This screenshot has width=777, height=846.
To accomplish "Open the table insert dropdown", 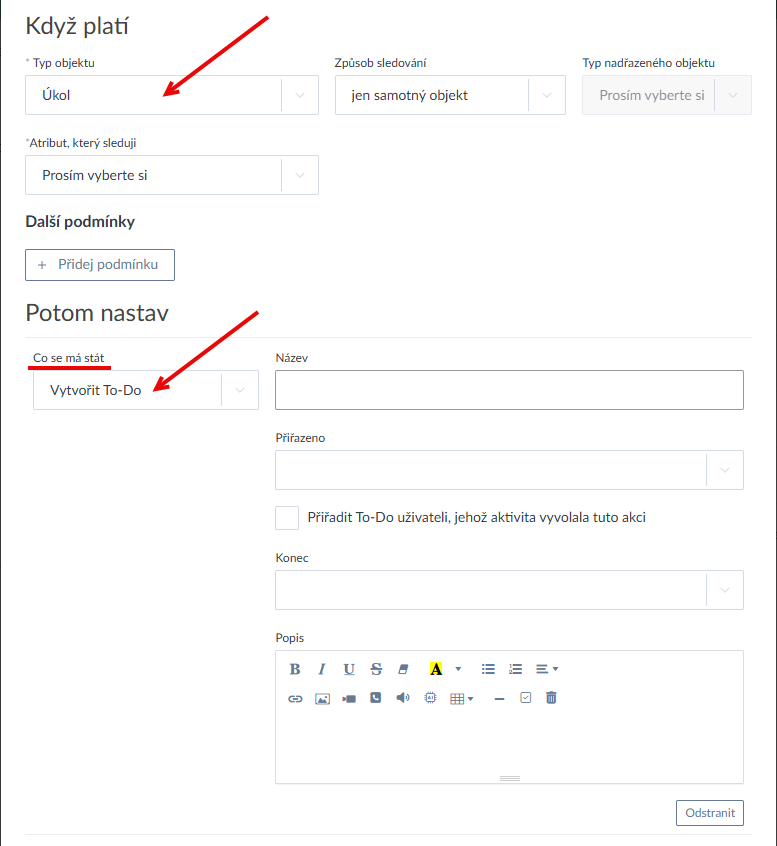I will coord(461,699).
